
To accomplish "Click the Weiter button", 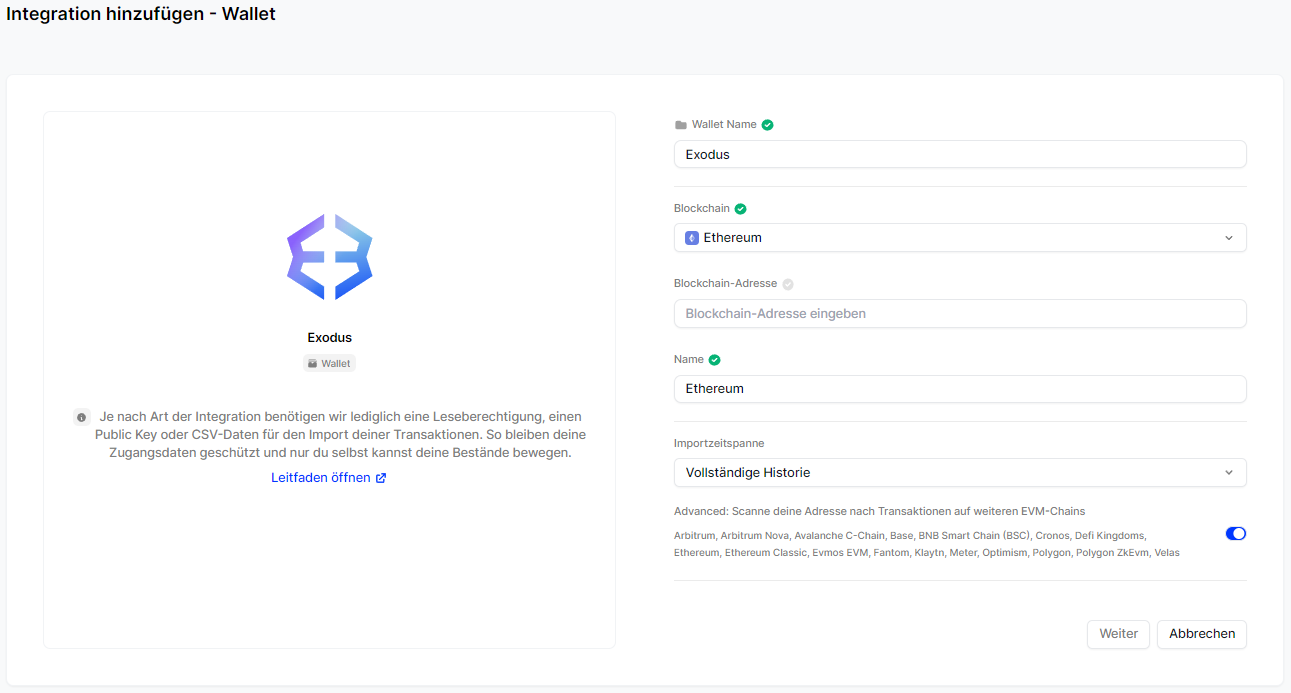I will pos(1118,634).
